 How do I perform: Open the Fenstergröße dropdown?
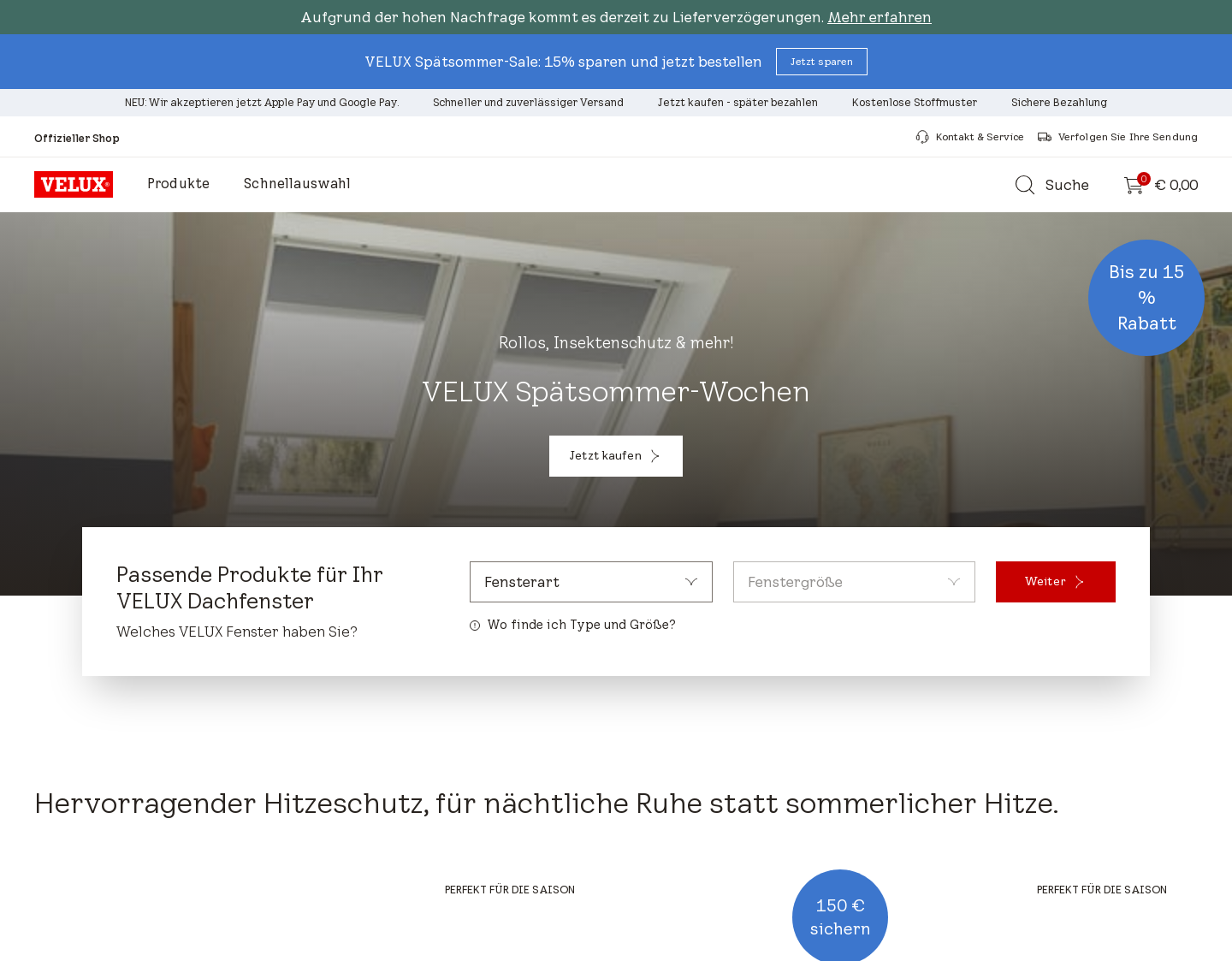point(854,582)
